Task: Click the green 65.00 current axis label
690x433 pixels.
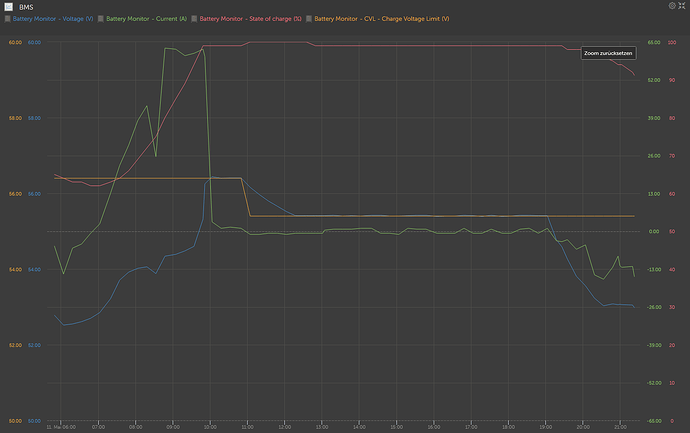Action: pos(653,43)
